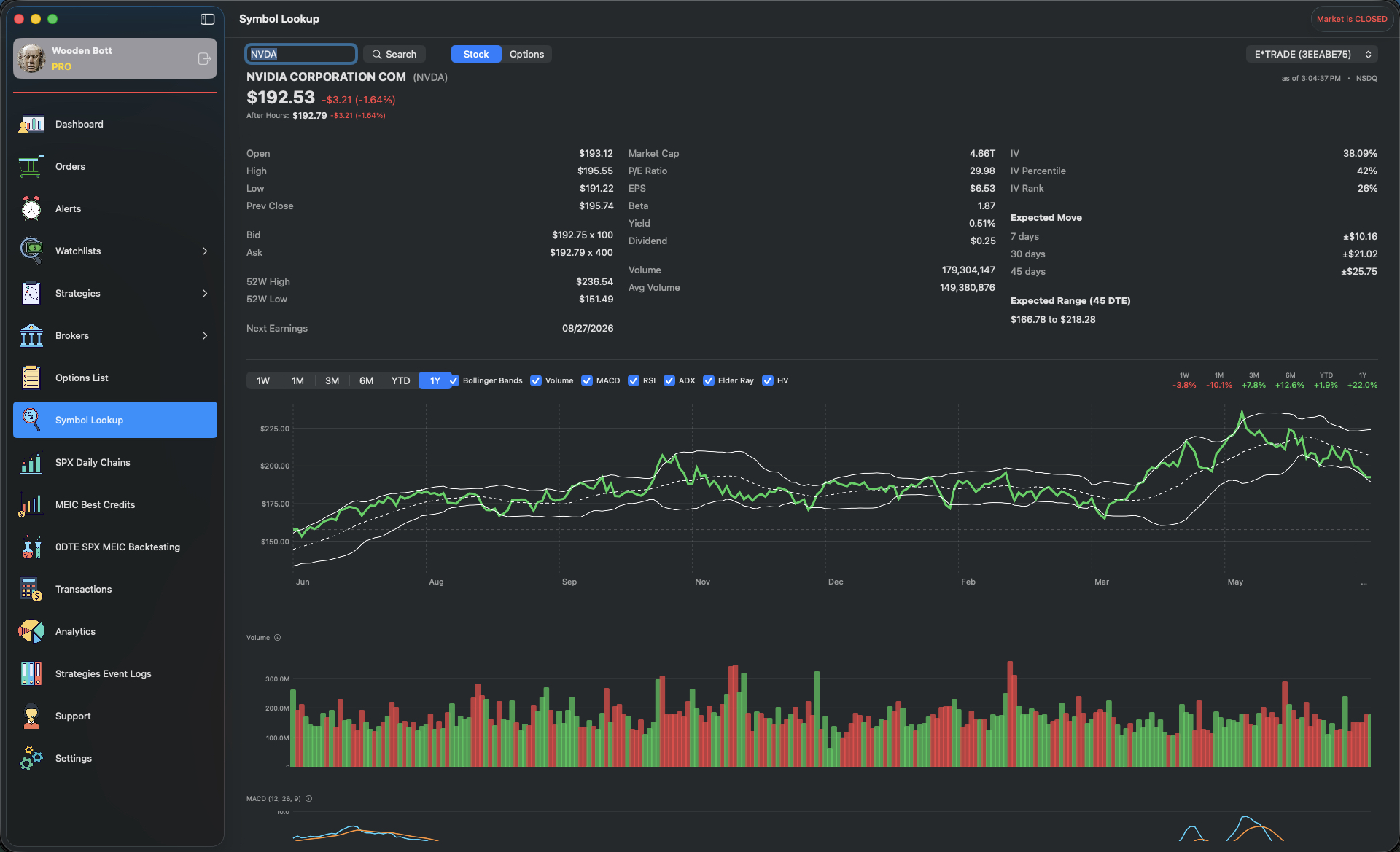The width and height of the screenshot is (1400, 852).
Task: Click the 0DTE SPX MEIC Backtesting icon
Action: (31, 547)
